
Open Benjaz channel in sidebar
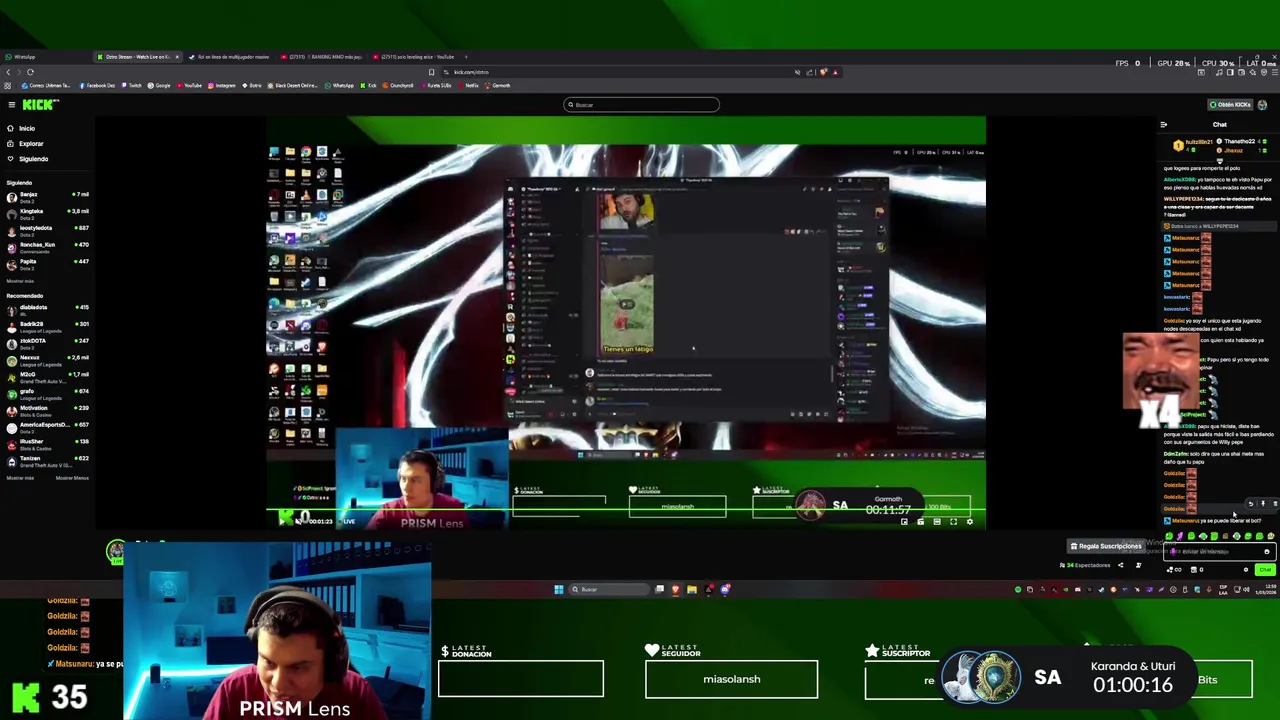click(47, 196)
